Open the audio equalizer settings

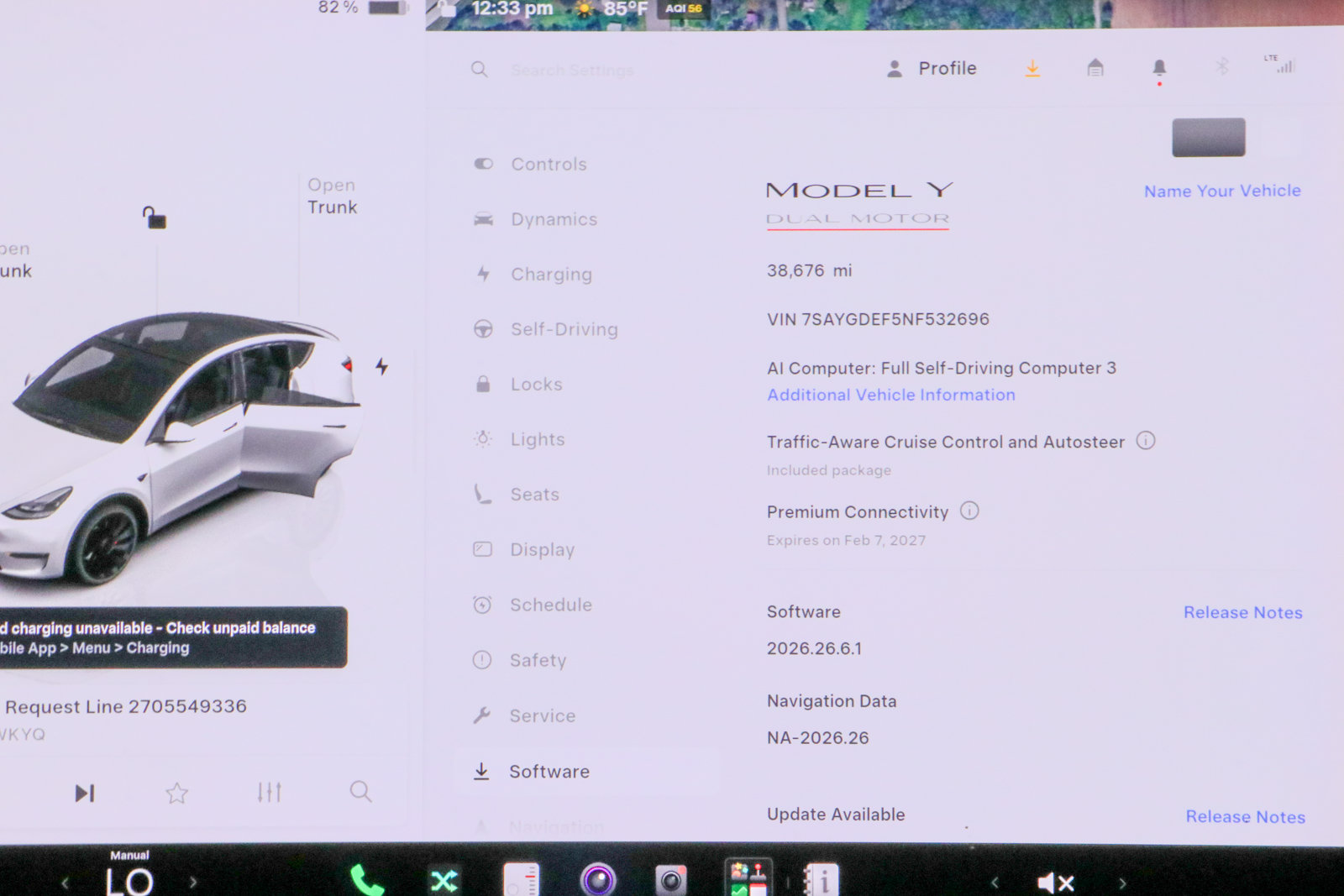[269, 792]
